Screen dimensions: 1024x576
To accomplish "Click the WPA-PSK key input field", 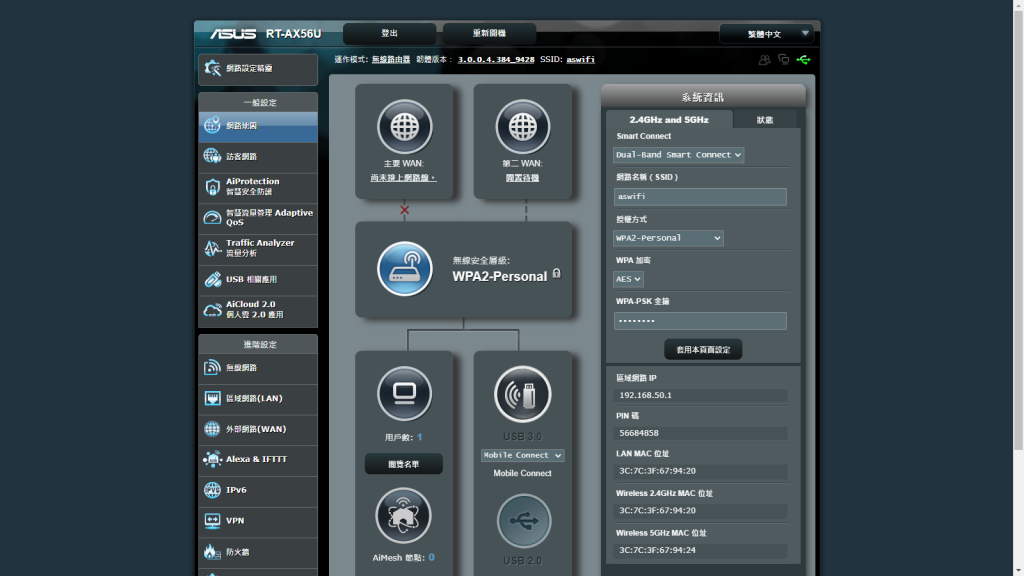I will click(x=700, y=321).
